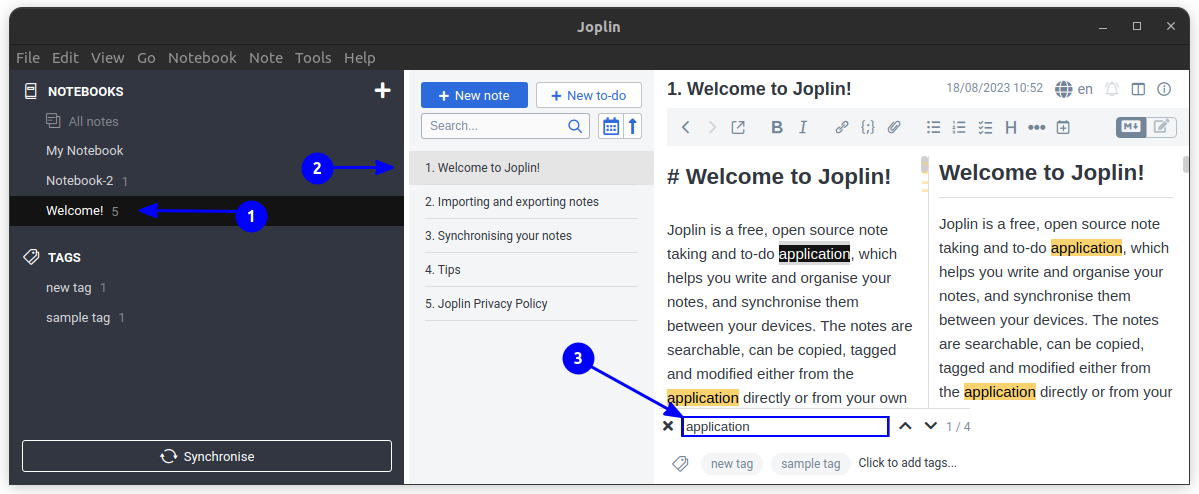Open the Help menu

click(x=359, y=57)
